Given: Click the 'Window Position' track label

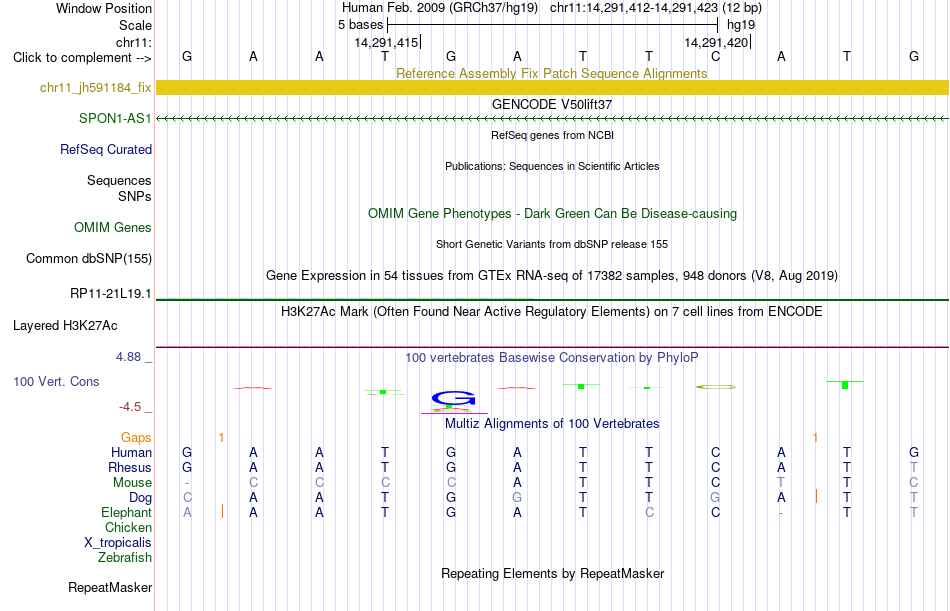Looking at the screenshot, I should point(104,8).
